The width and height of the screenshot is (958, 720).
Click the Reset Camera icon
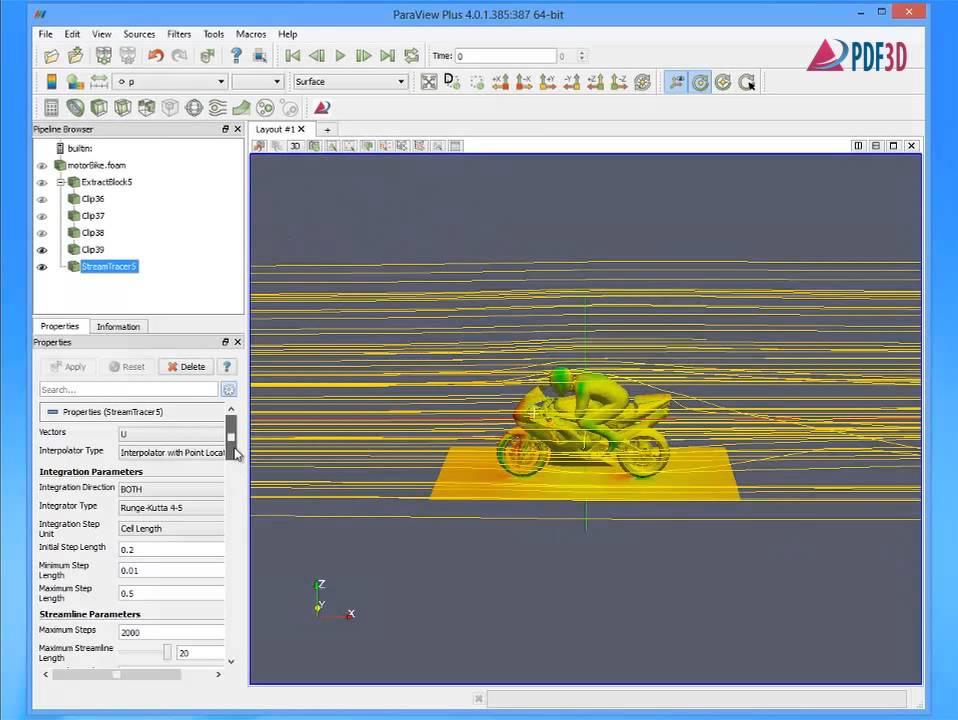[x=429, y=82]
